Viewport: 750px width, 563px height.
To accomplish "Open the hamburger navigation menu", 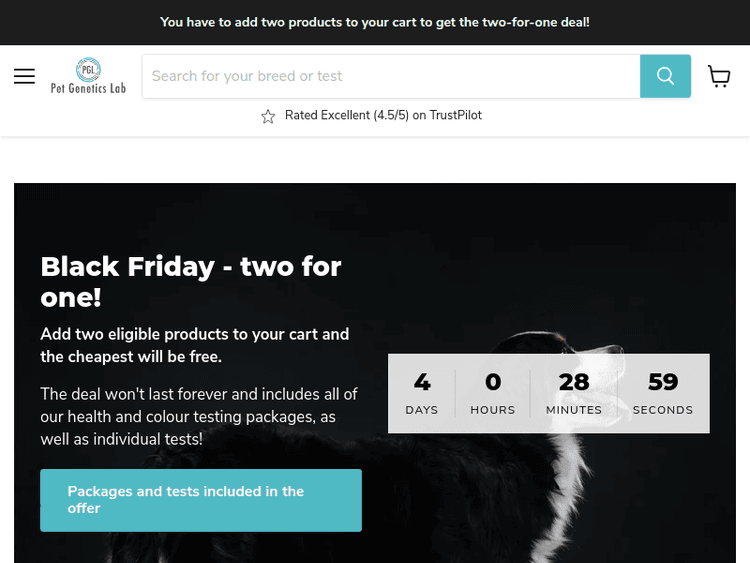I will (x=25, y=77).
